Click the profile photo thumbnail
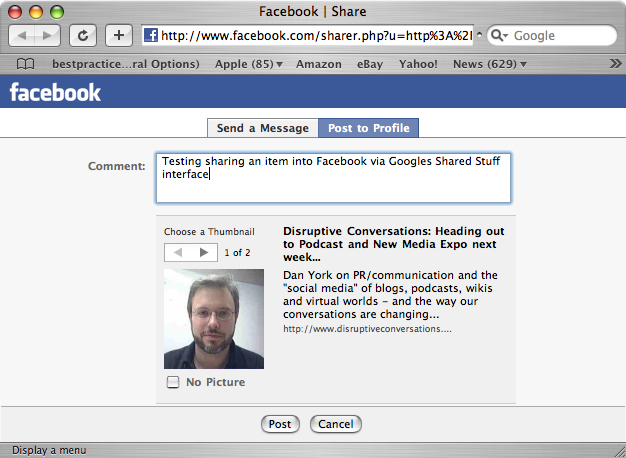 coord(214,319)
